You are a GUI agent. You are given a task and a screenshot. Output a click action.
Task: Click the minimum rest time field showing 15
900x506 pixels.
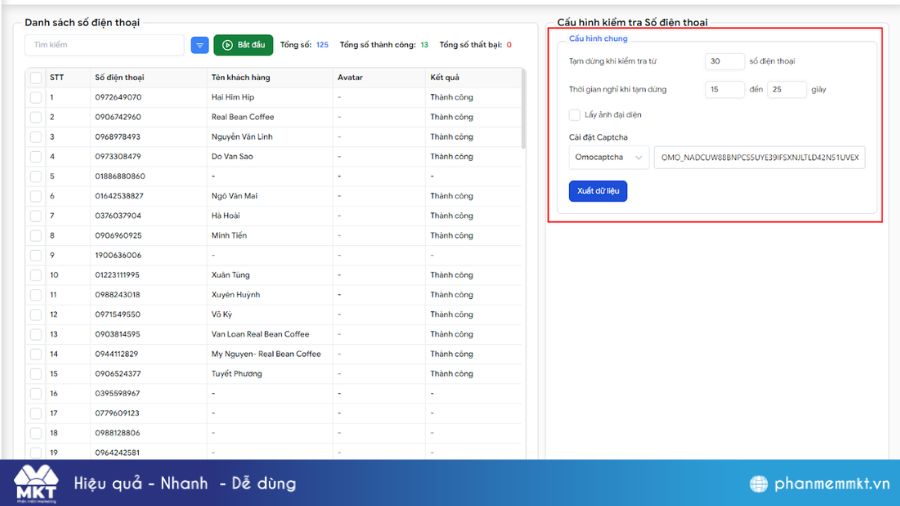724,89
